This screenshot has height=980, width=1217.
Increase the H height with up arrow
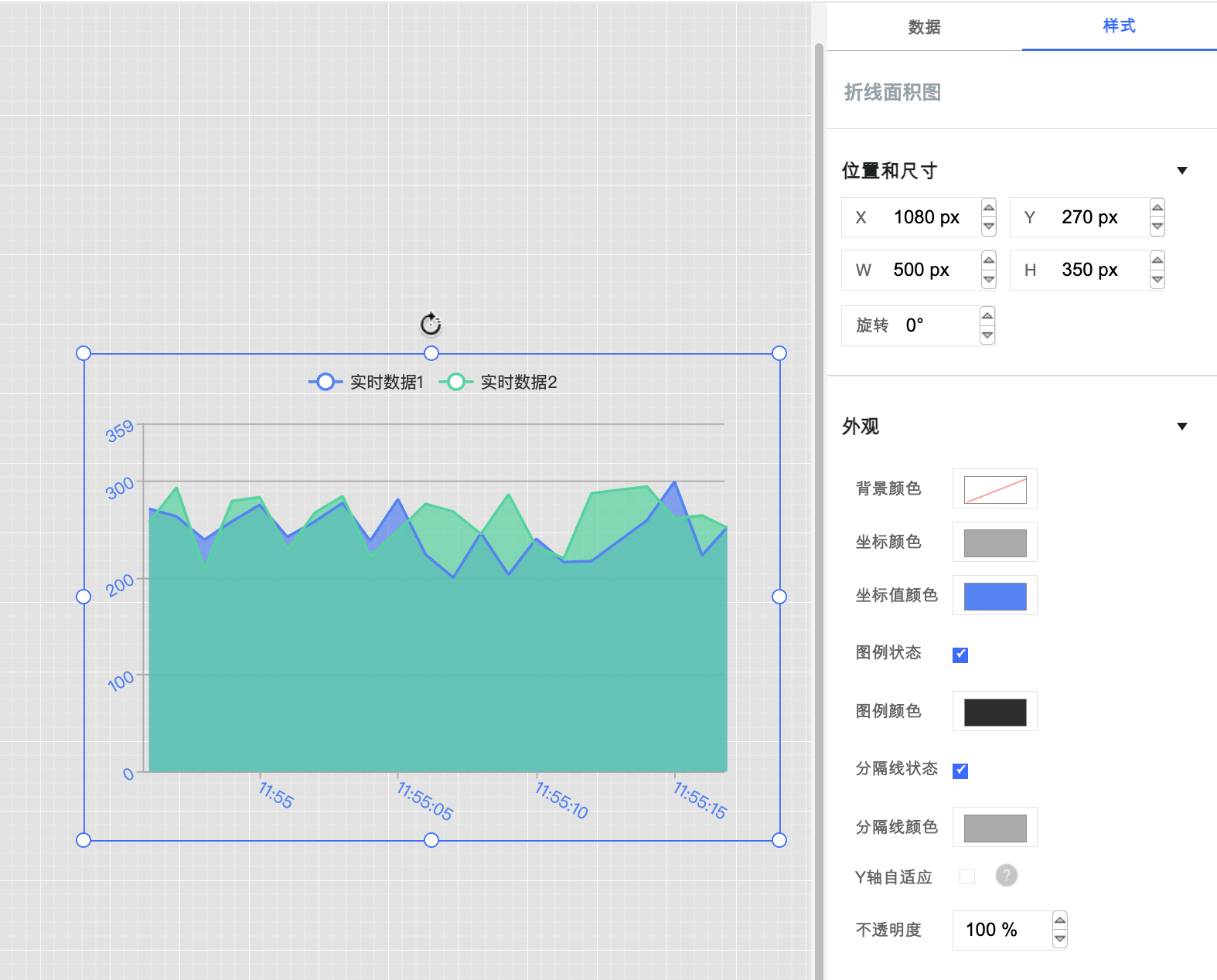coord(1157,260)
